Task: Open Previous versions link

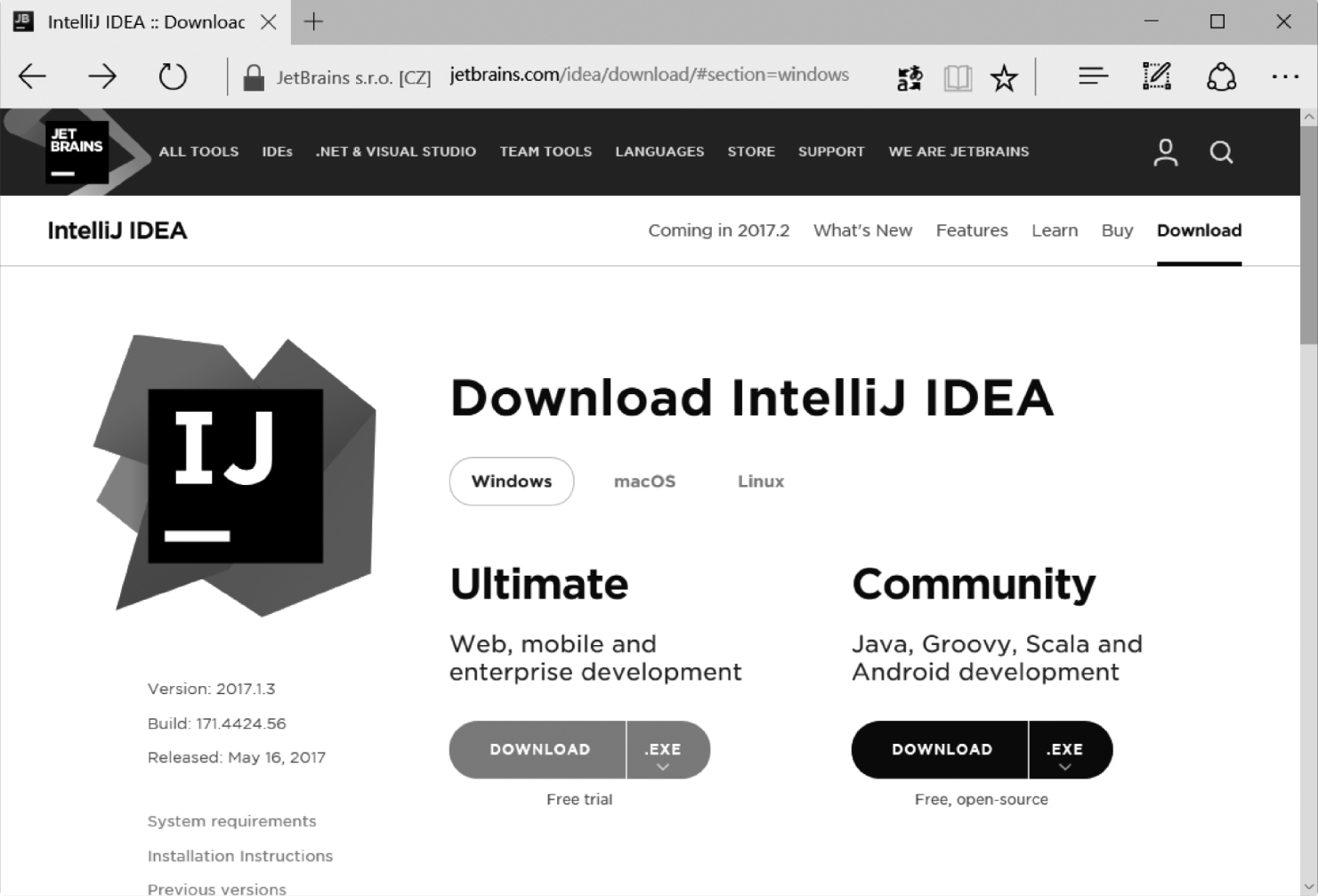Action: click(217, 889)
